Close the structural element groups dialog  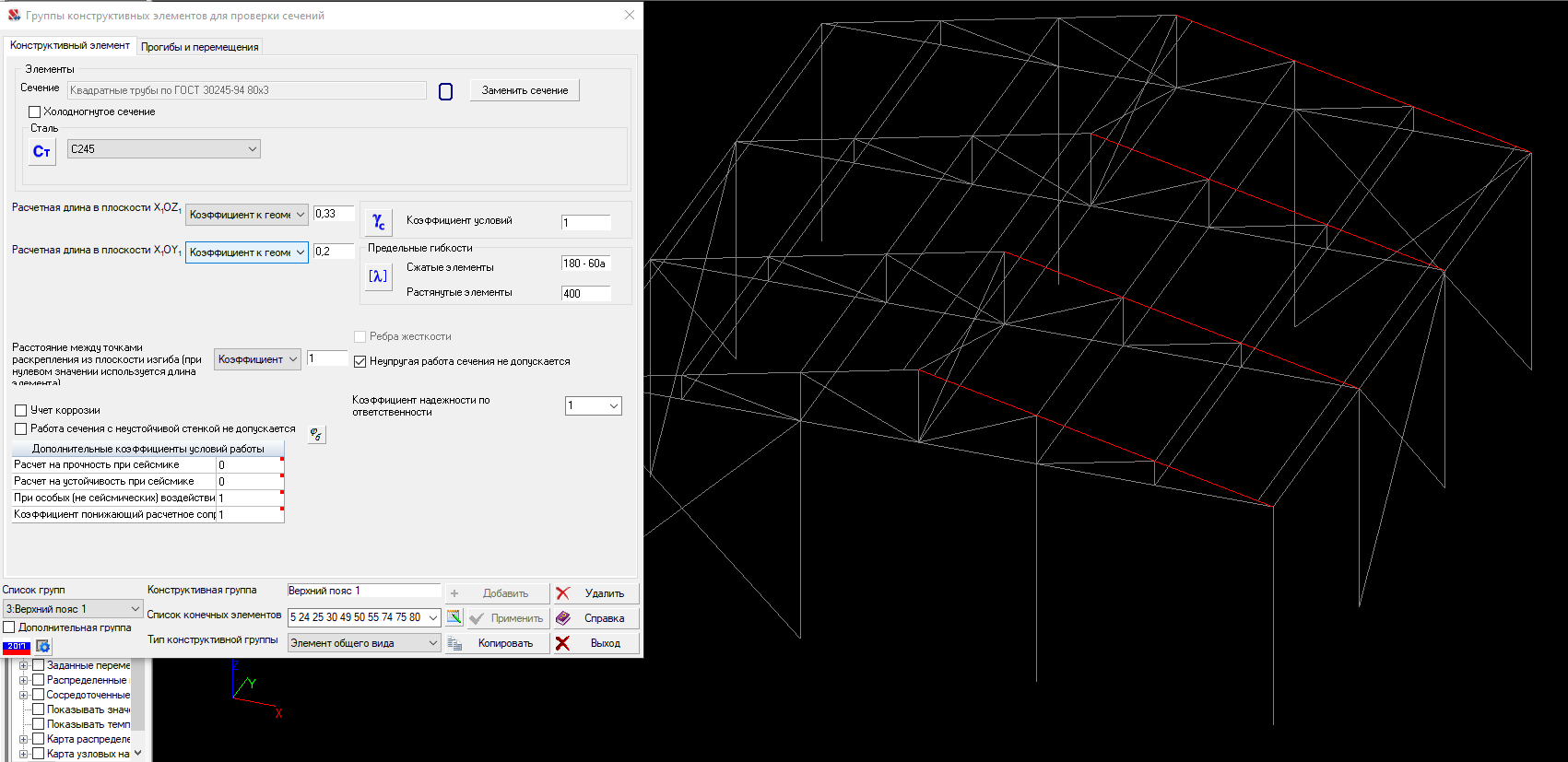(630, 15)
